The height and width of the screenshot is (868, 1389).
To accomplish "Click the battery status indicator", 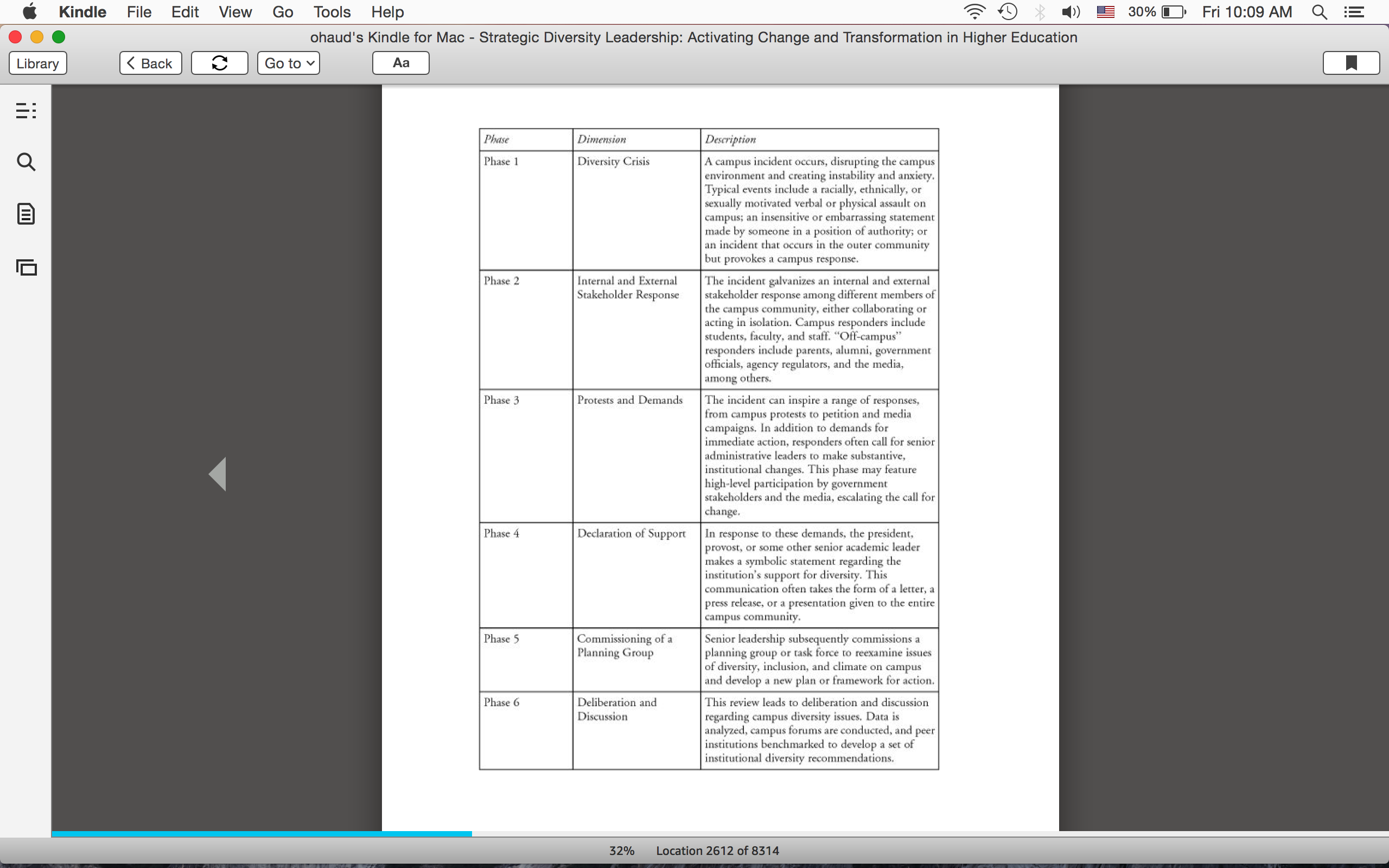I will point(1157,12).
